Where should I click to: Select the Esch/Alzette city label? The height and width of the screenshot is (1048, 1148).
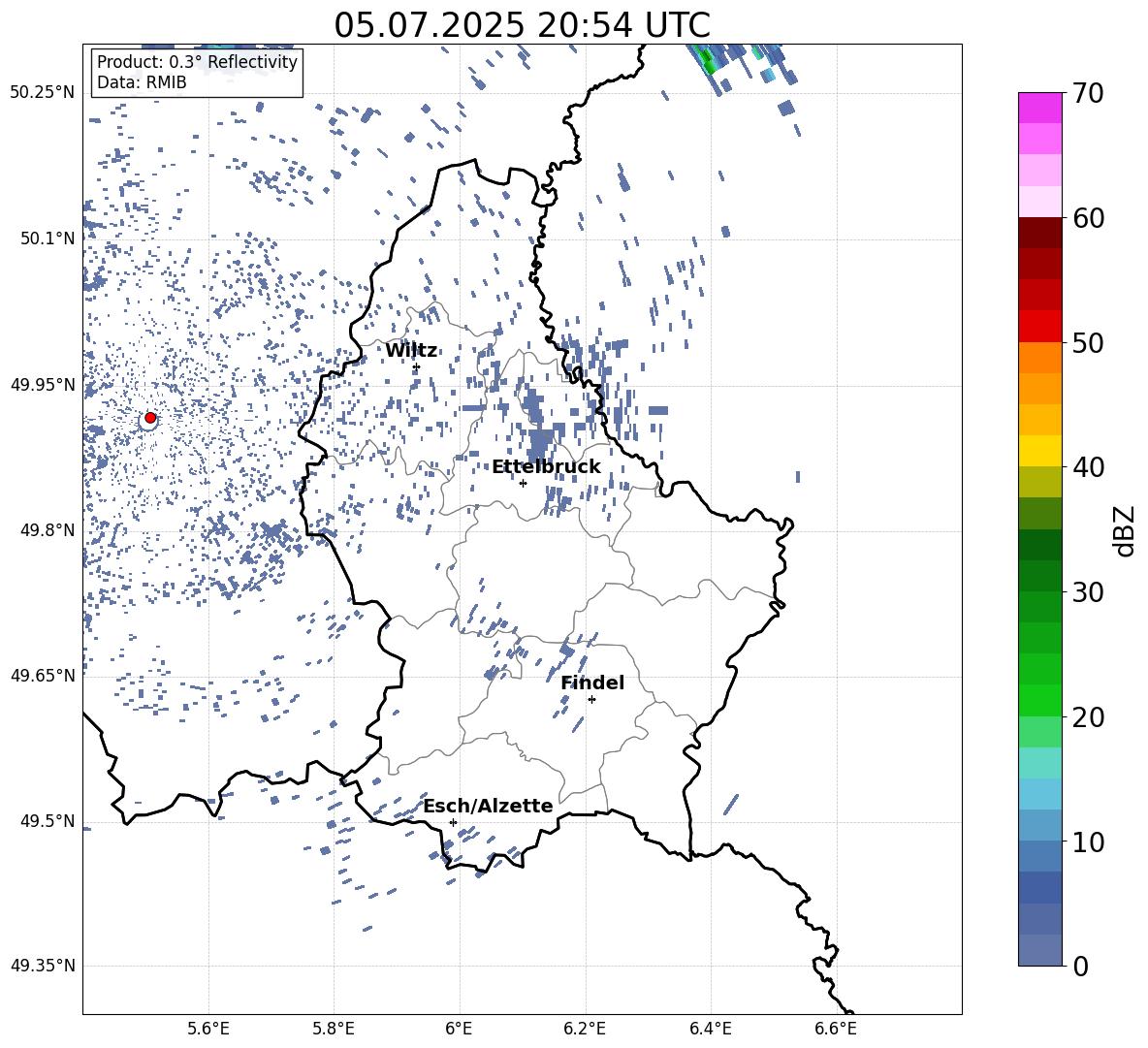tap(489, 806)
